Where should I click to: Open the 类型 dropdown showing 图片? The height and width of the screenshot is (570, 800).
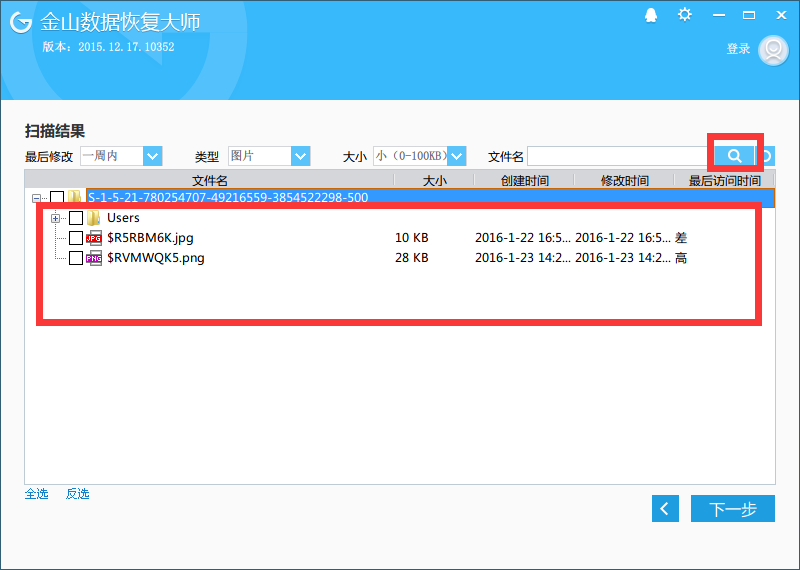(x=269, y=156)
